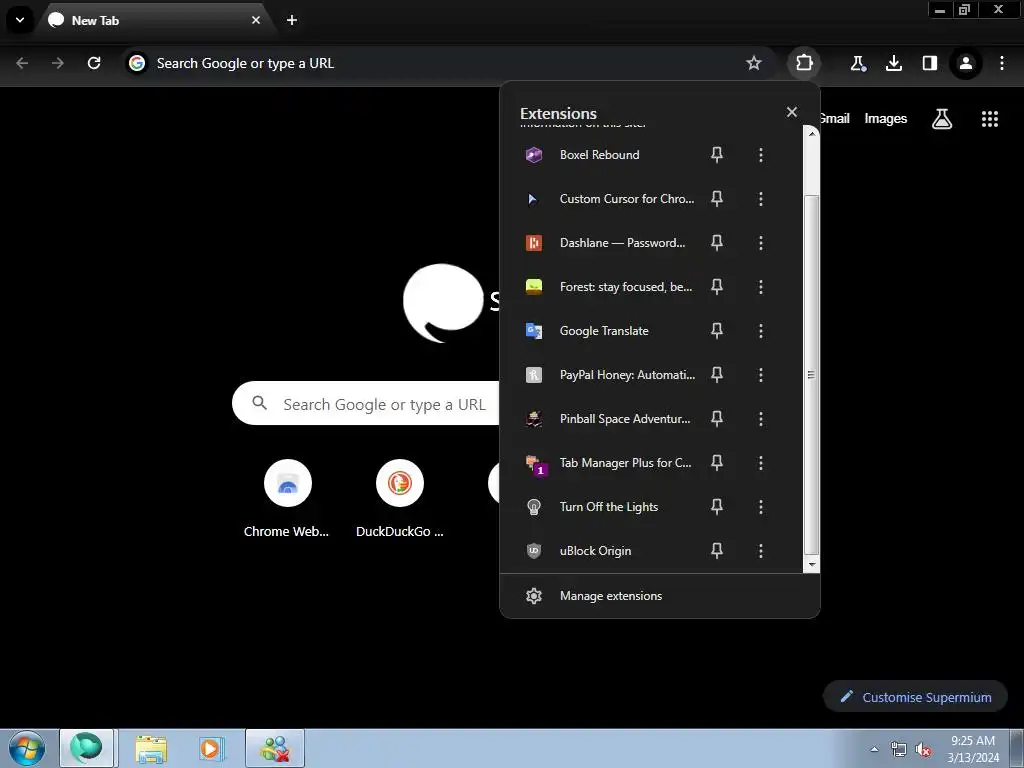Open the profile avatar button
Image resolution: width=1024 pixels, height=768 pixels.
click(965, 63)
